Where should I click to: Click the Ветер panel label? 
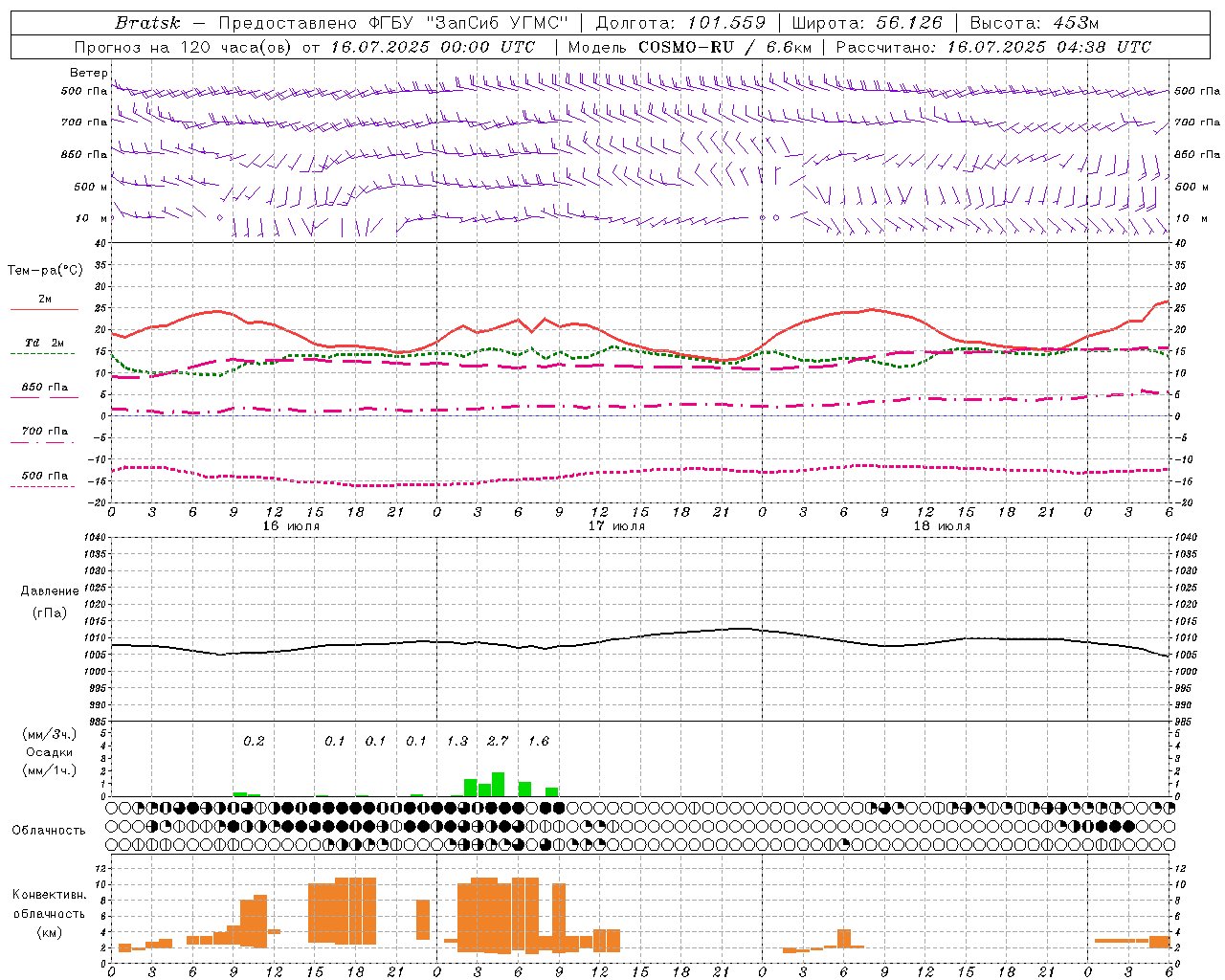click(x=88, y=73)
